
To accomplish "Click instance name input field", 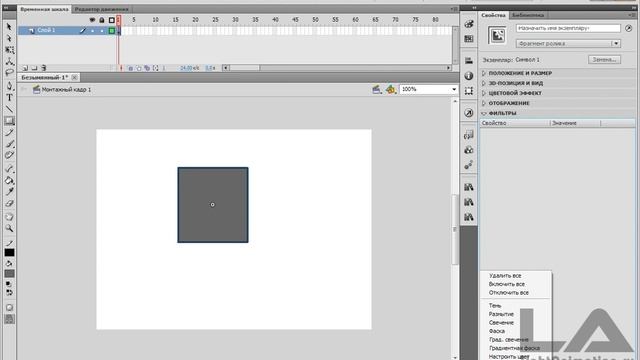I will pyautogui.click(x=568, y=28).
